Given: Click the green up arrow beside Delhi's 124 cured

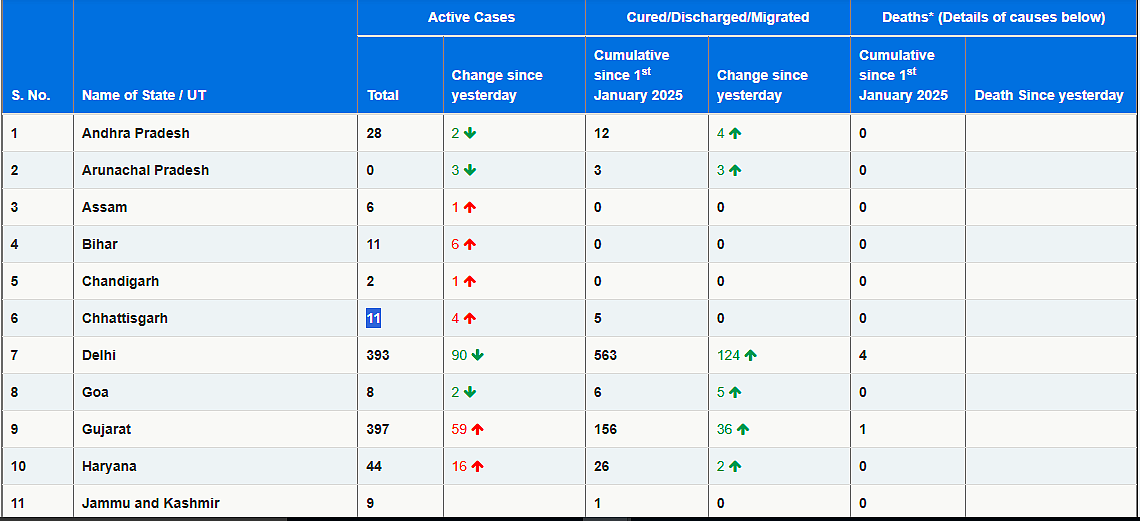Looking at the screenshot, I should [x=750, y=355].
